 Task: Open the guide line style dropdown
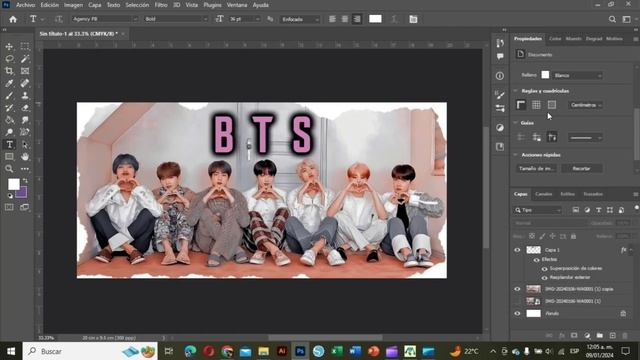point(586,138)
